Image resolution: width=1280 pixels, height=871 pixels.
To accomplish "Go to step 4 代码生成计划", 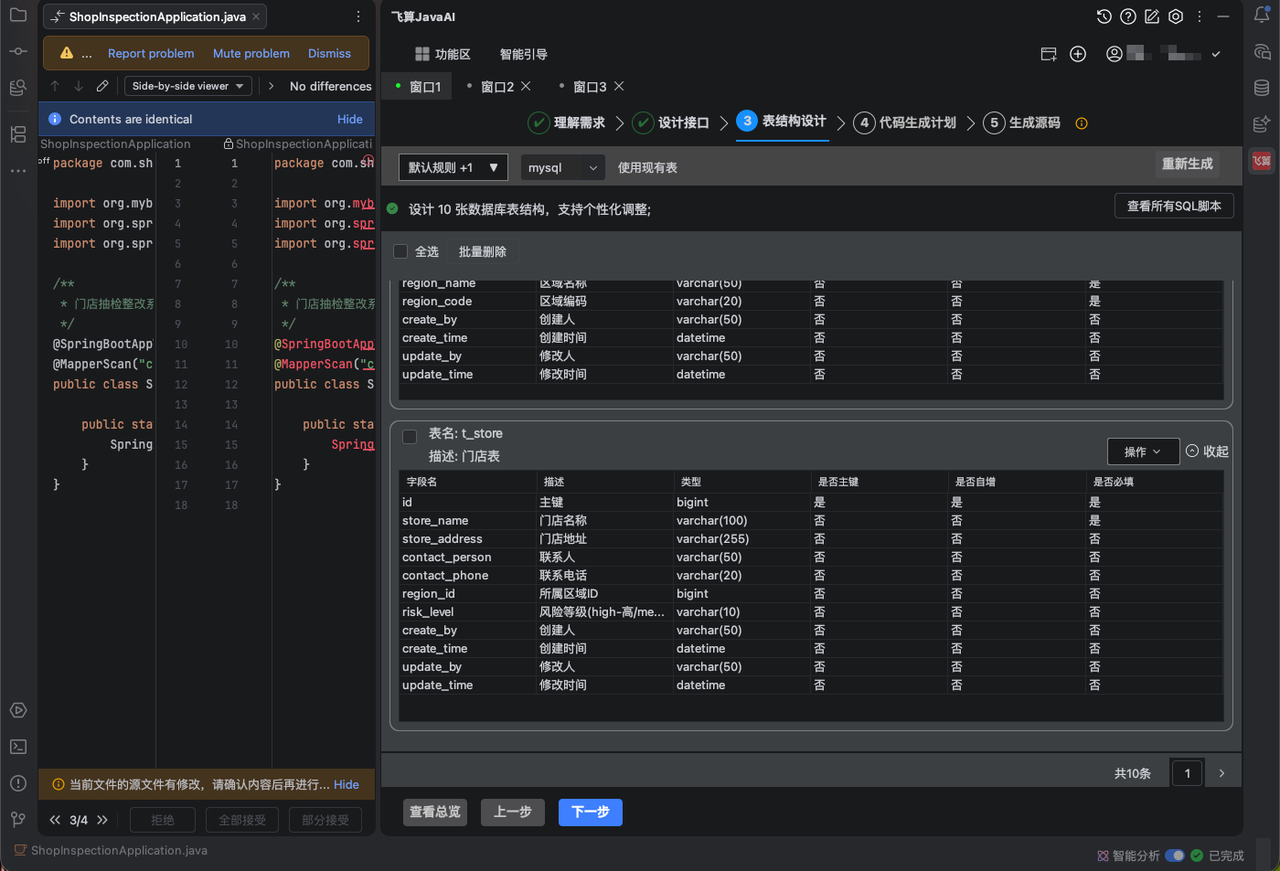I will pos(906,123).
